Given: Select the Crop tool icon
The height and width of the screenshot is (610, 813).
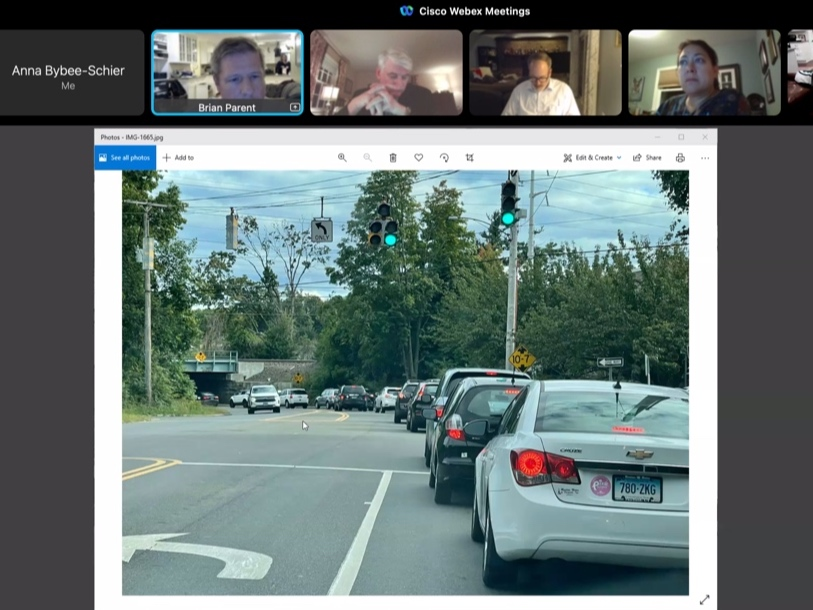Looking at the screenshot, I should pos(469,157).
